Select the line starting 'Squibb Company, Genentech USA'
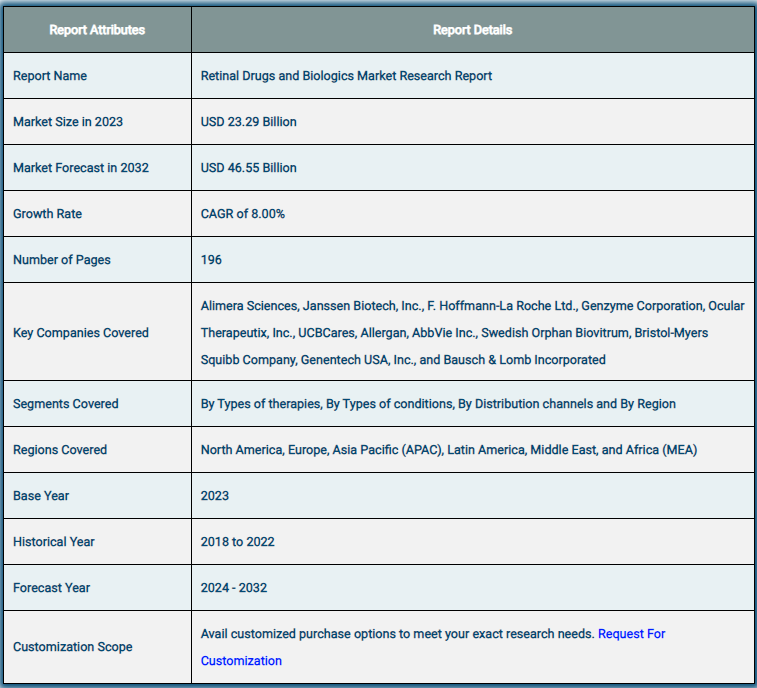 click(403, 360)
